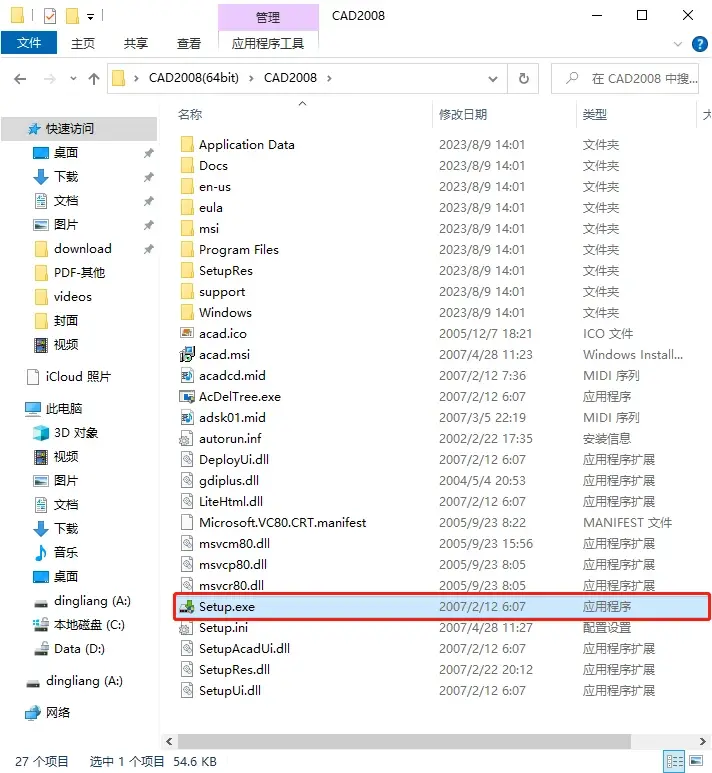This screenshot has height=773, width=712.
Task: Select the SetupAcadUi.dll file
Action: click(244, 649)
